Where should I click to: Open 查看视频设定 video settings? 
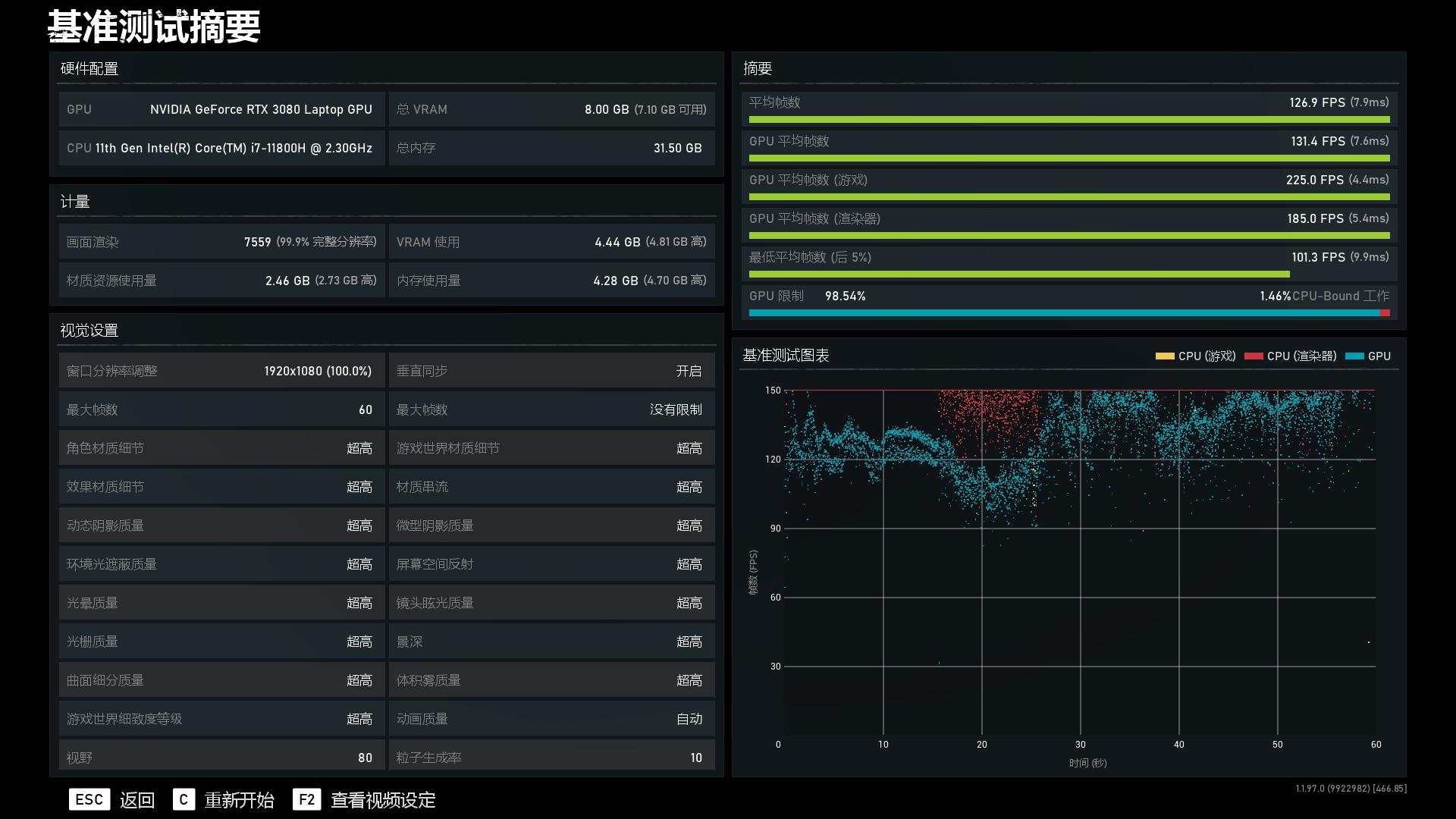383,800
